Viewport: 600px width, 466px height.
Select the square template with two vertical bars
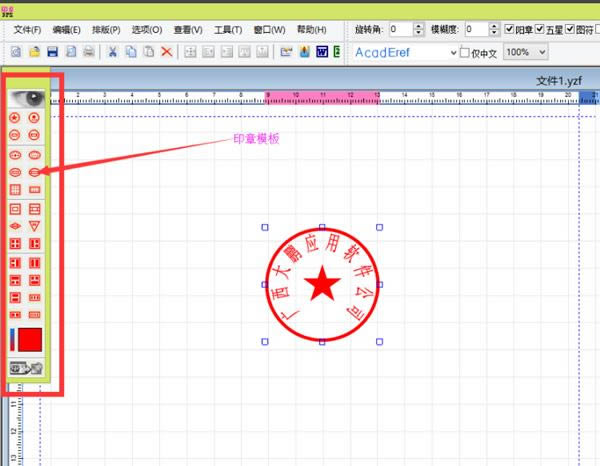(34, 263)
